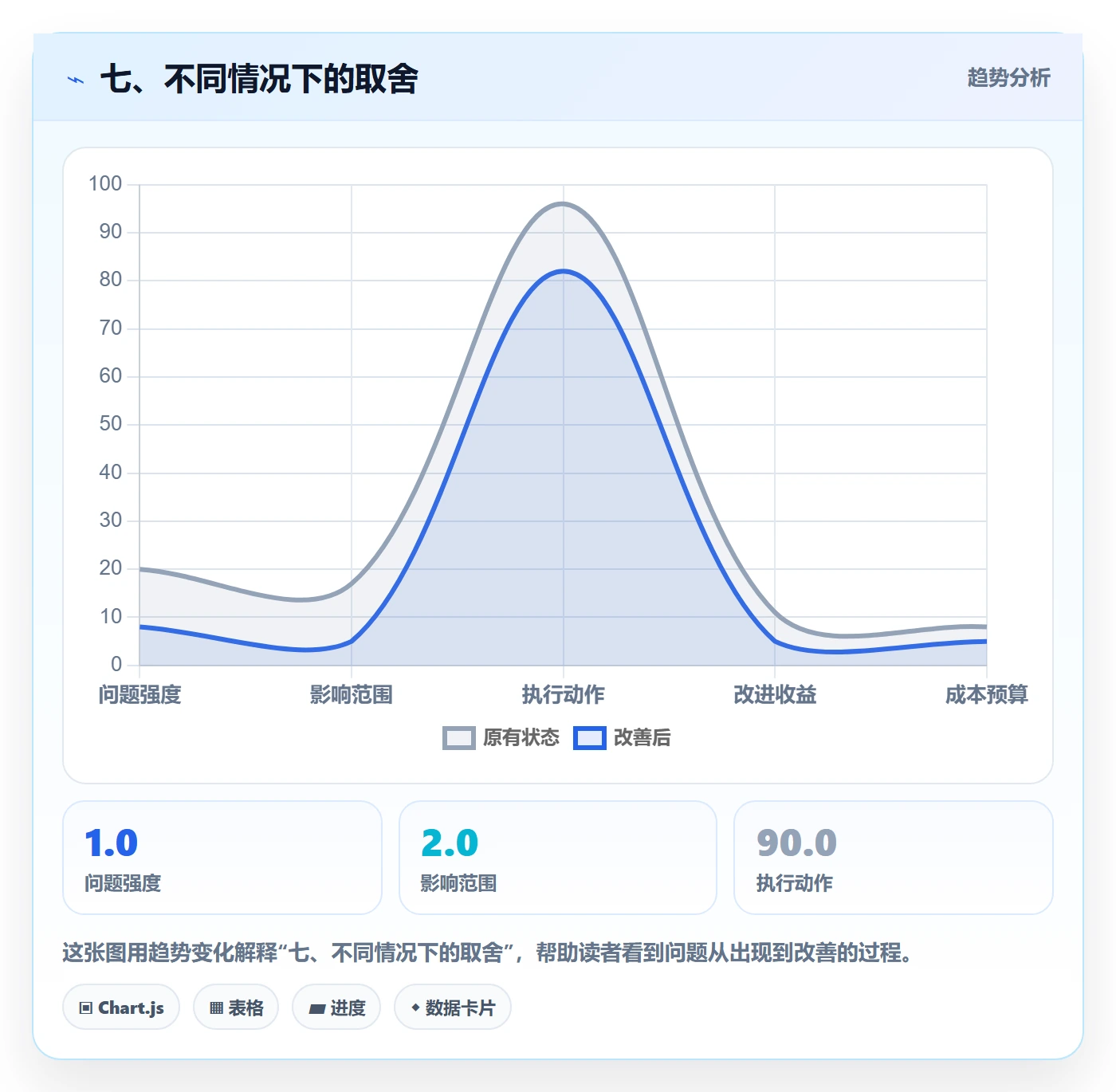Open the 90.0 执行动作 data card

[x=894, y=858]
